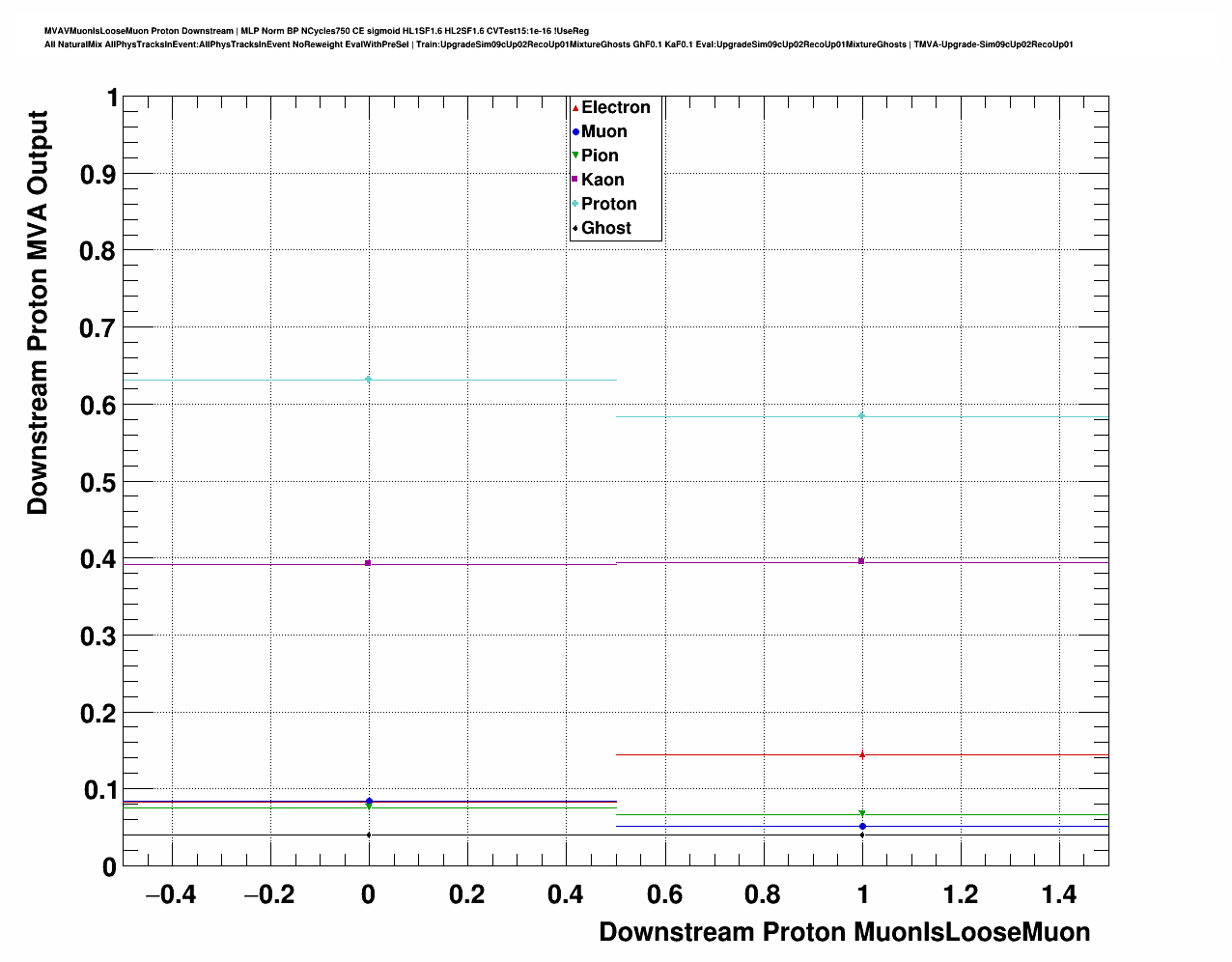Click the plot title line starting 'MVAVMuonIsLooseMuon'
Viewport: 1232px width, 962px height.
tap(317, 31)
